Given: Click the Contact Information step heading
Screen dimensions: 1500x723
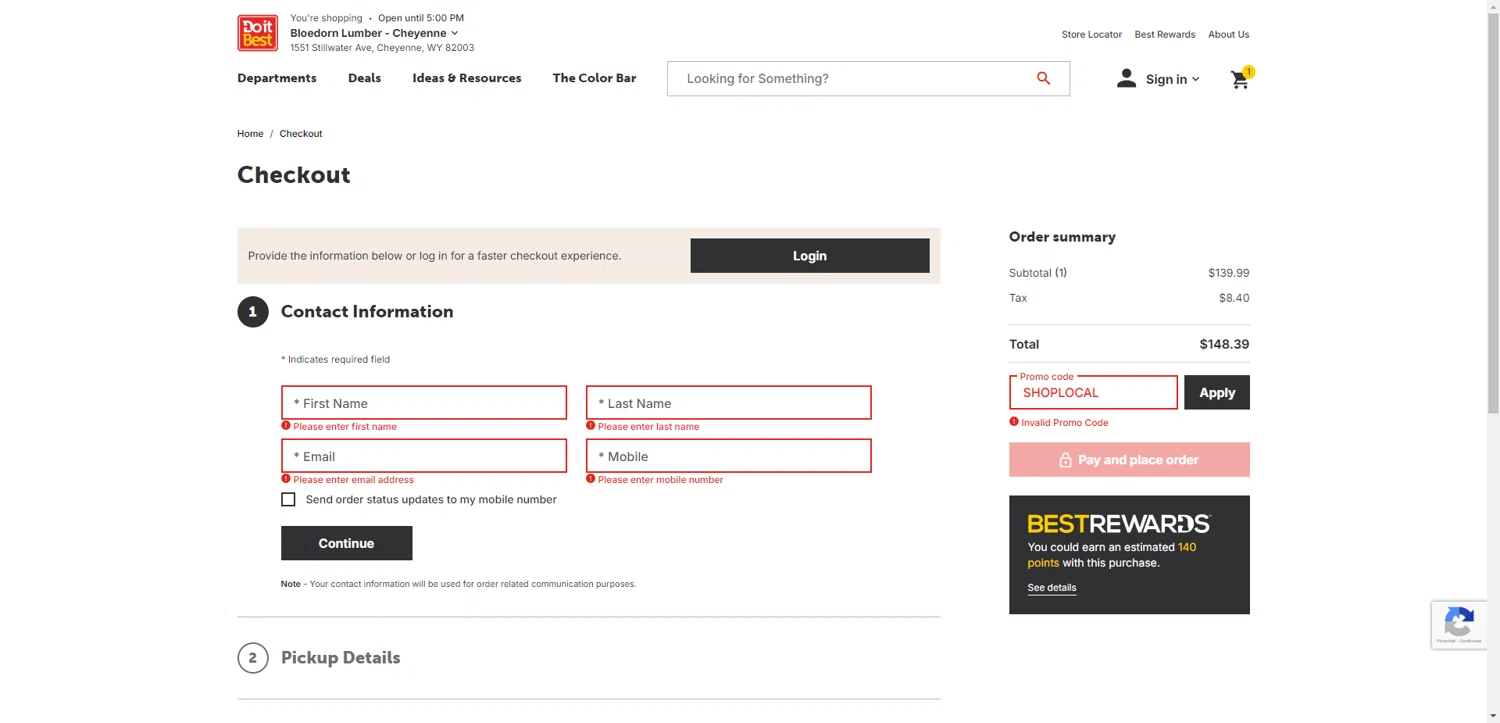Looking at the screenshot, I should click(x=367, y=312).
